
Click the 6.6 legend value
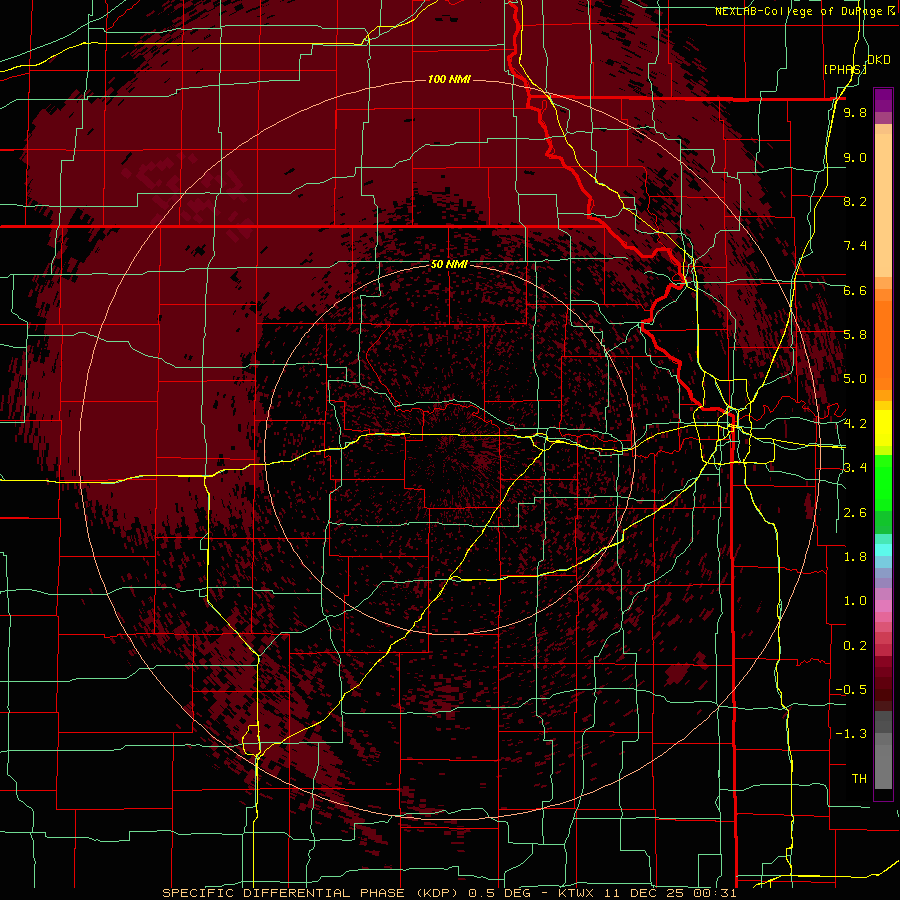(855, 291)
